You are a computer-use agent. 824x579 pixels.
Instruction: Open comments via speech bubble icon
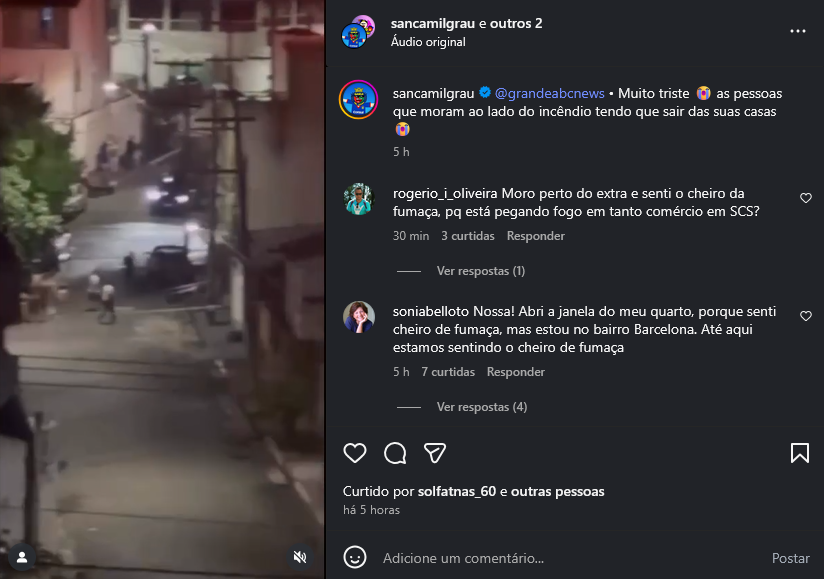(395, 453)
